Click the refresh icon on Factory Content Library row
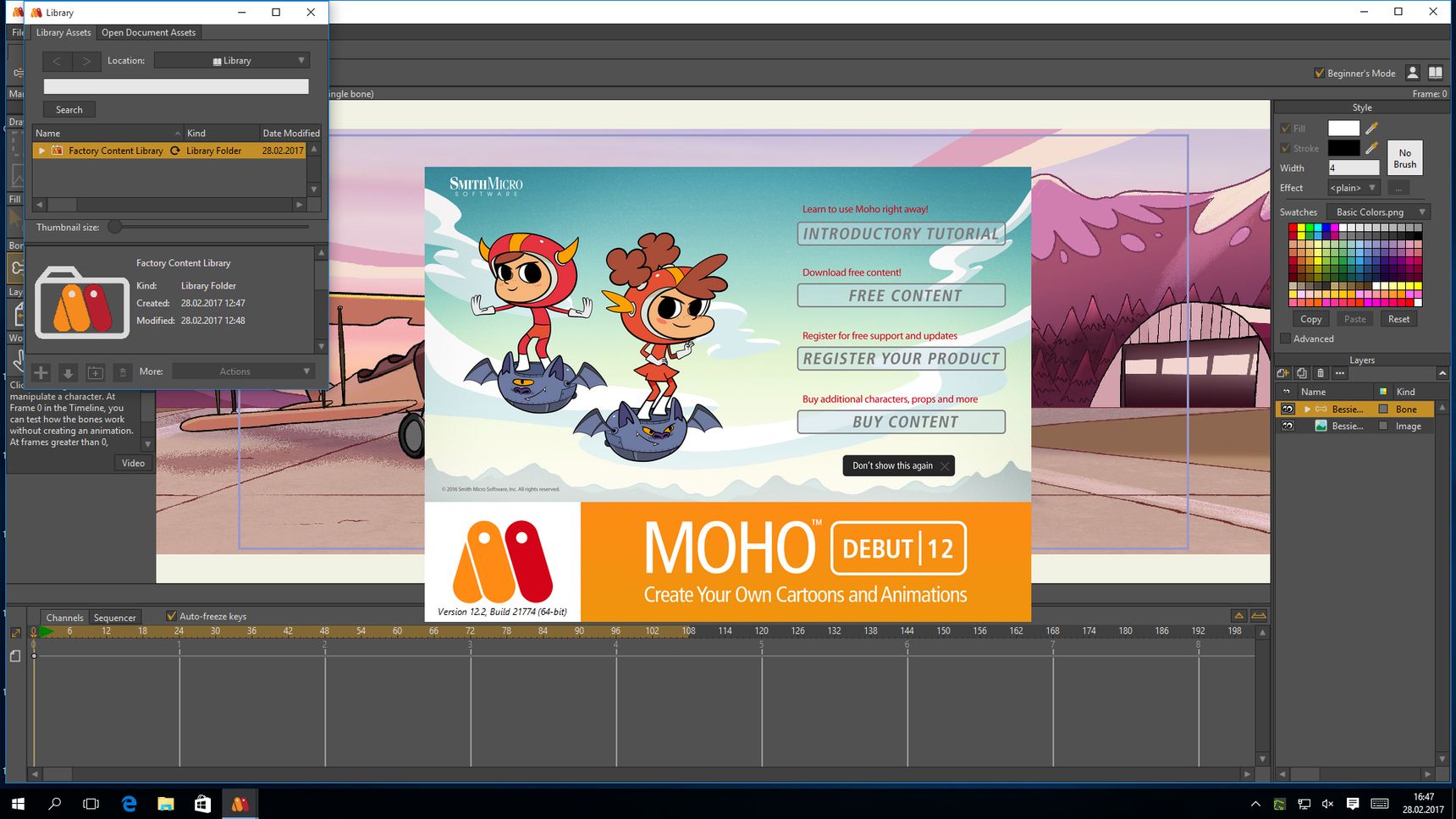The height and width of the screenshot is (819, 1456). (175, 151)
